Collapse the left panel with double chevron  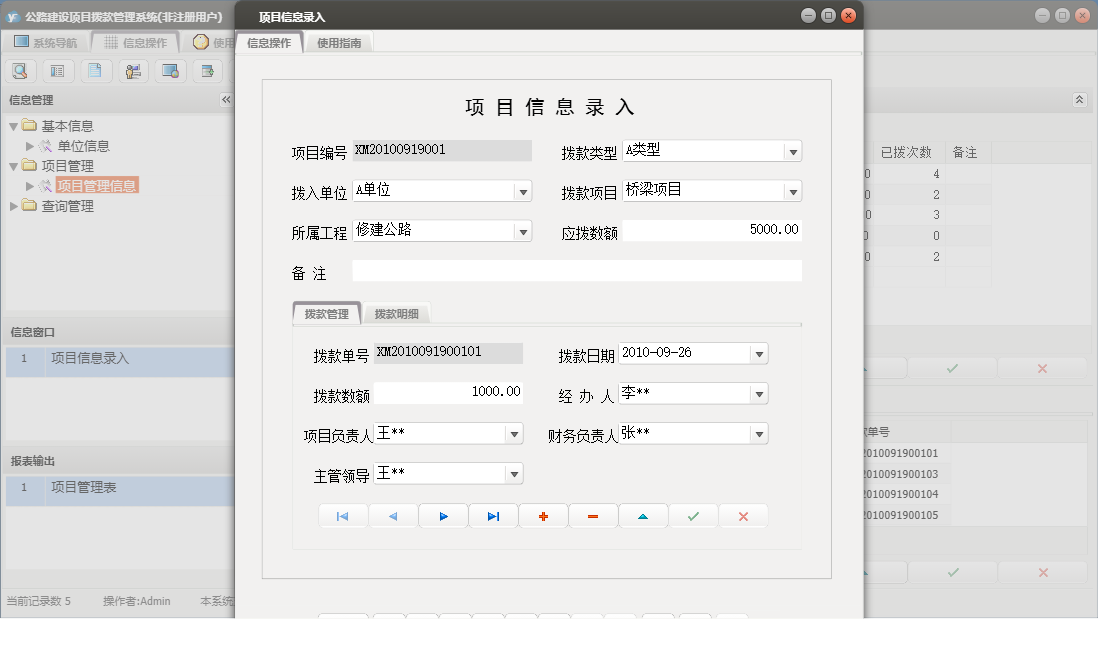[227, 99]
